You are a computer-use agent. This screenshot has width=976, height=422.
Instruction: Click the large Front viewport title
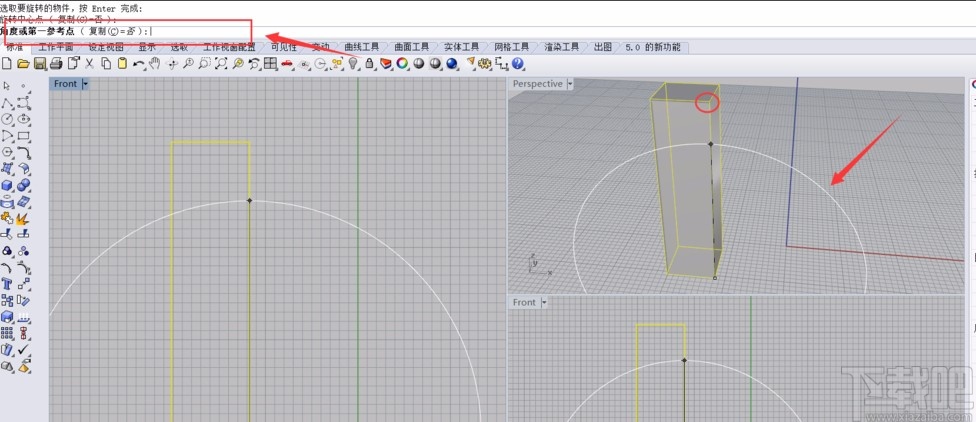(x=65, y=83)
